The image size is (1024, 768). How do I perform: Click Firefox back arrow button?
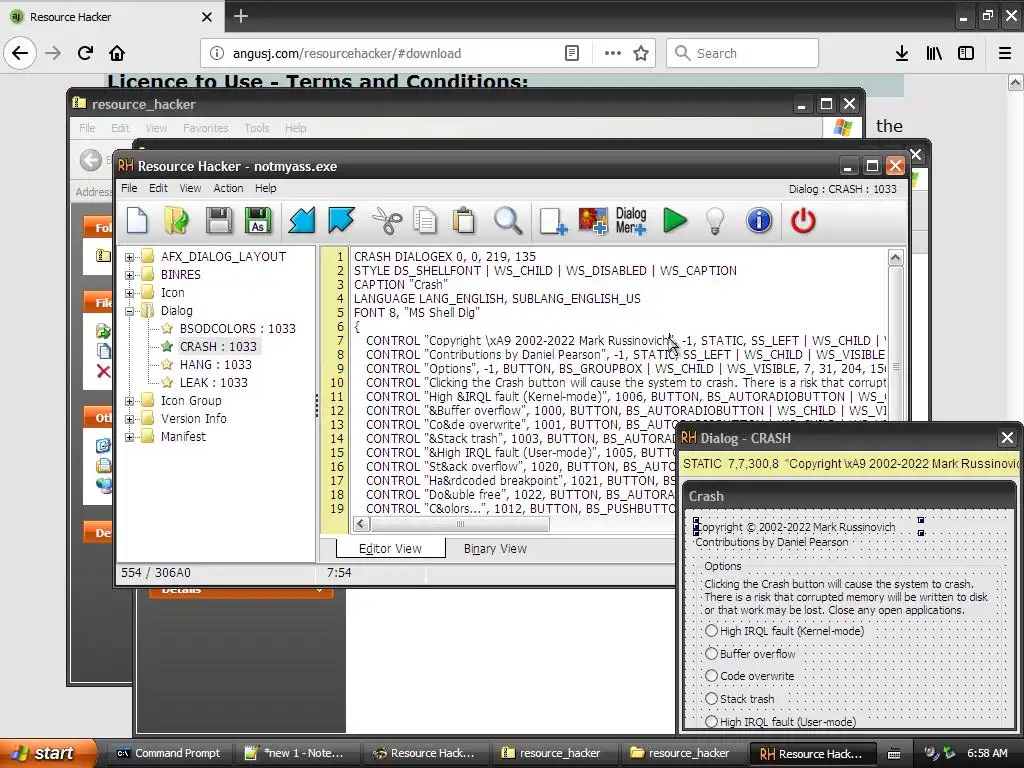pos(20,53)
